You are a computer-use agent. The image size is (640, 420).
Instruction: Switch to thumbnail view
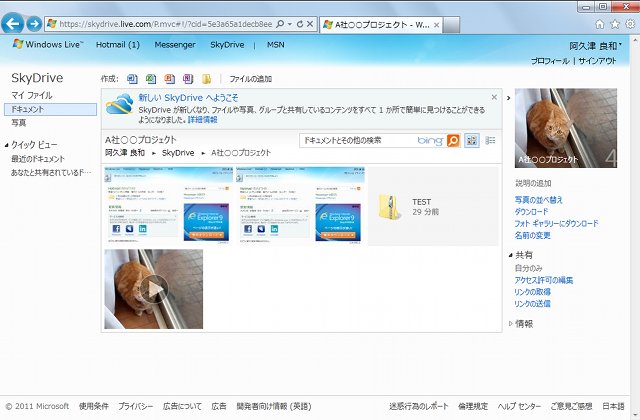(472, 140)
